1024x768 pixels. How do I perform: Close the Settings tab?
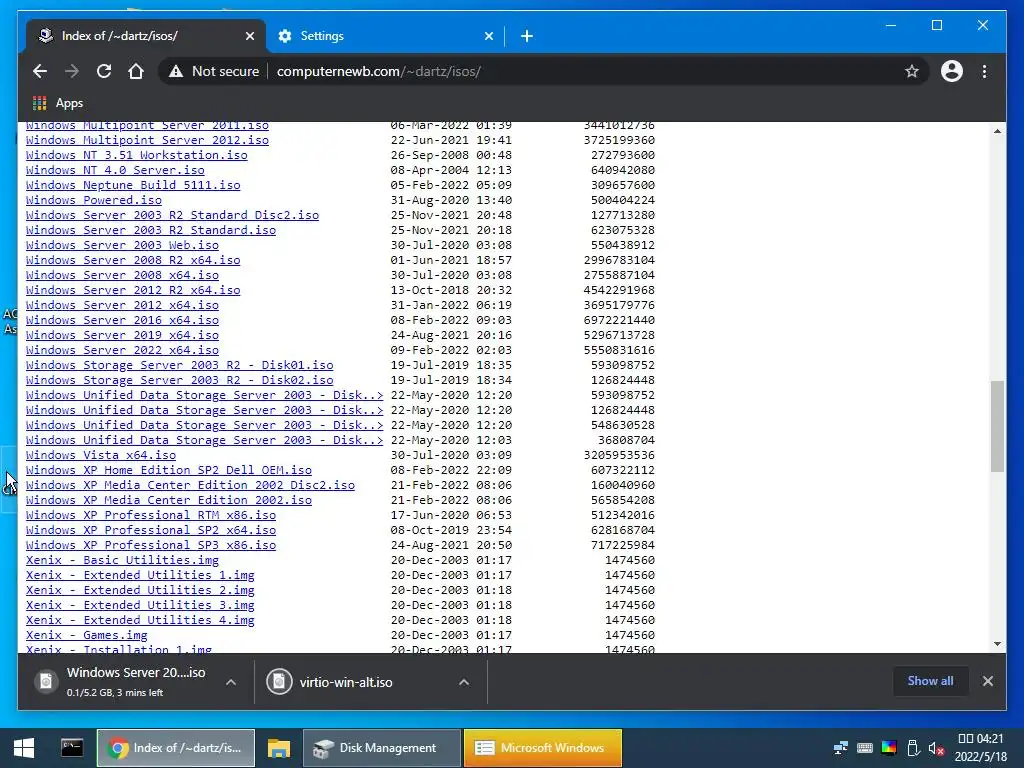click(x=488, y=36)
